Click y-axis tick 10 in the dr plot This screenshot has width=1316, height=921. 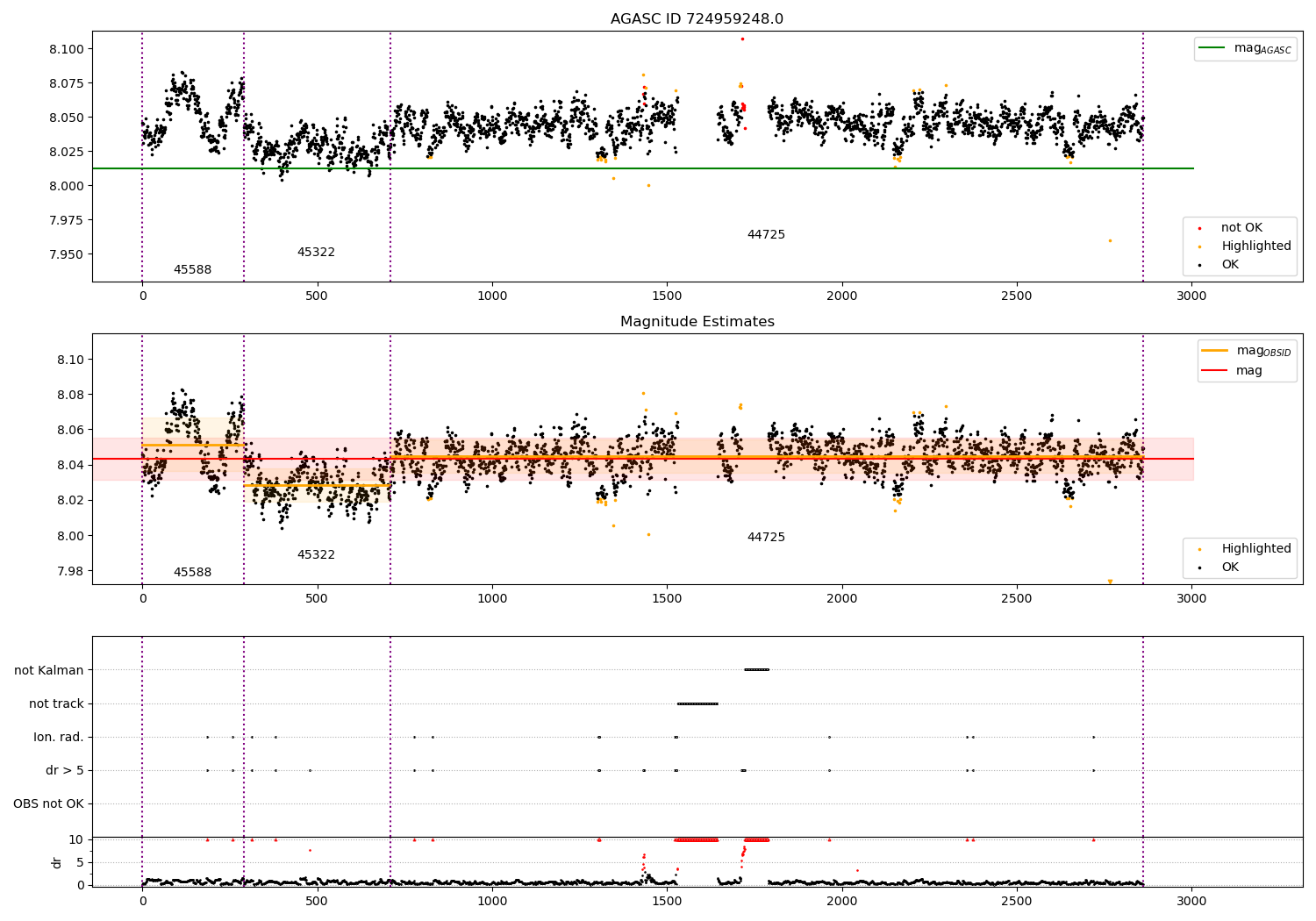pyautogui.click(x=76, y=839)
